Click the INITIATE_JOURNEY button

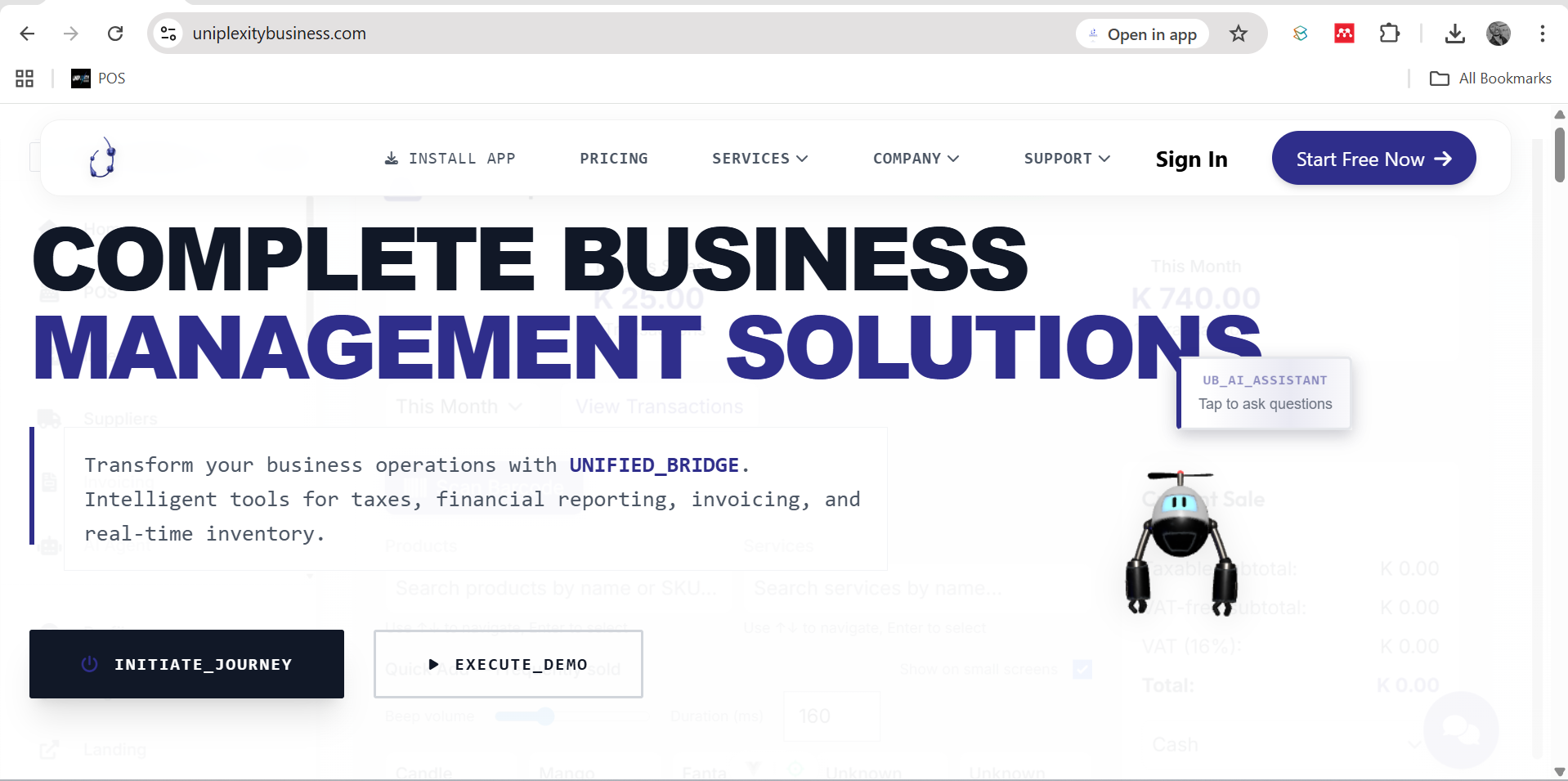[x=186, y=664]
